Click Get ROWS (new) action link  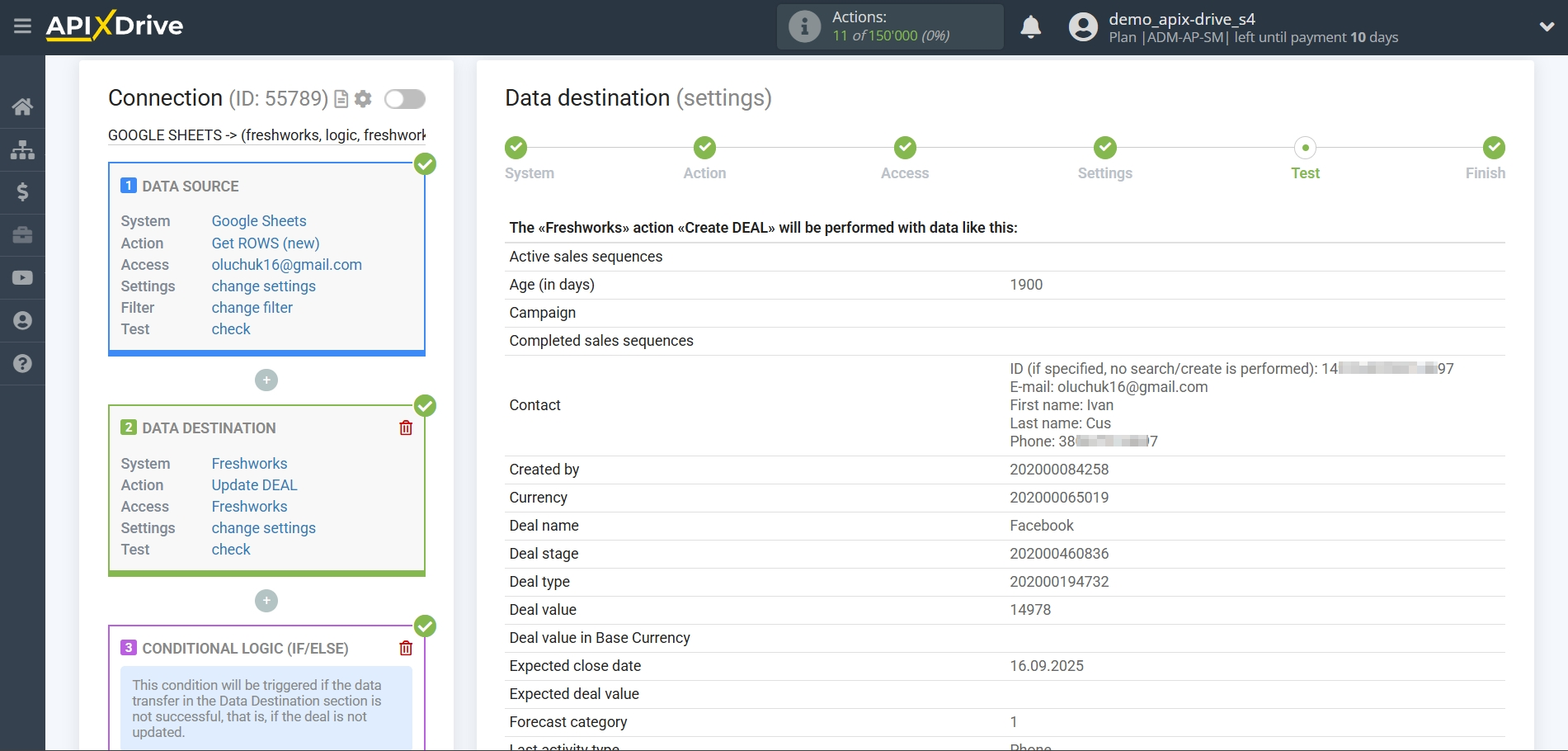tap(266, 243)
